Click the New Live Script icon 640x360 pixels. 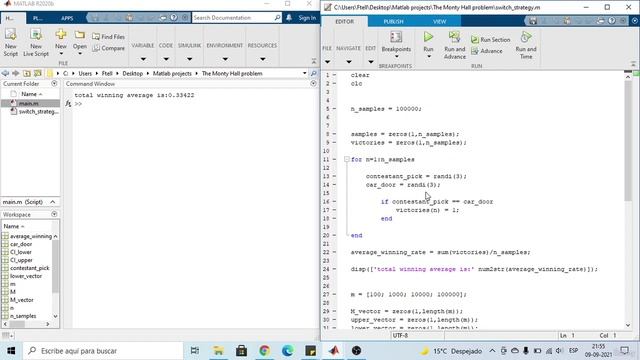[x=36, y=35]
